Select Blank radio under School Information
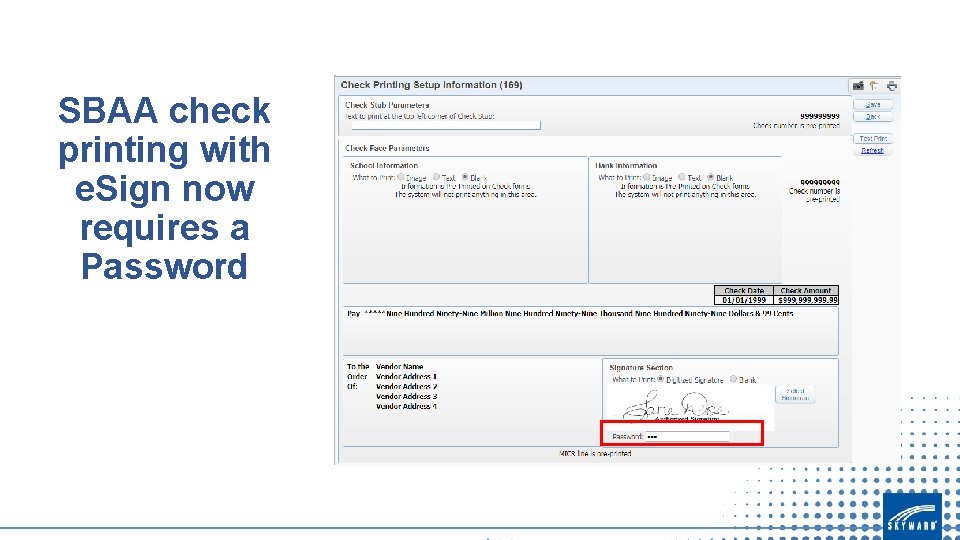 click(465, 177)
